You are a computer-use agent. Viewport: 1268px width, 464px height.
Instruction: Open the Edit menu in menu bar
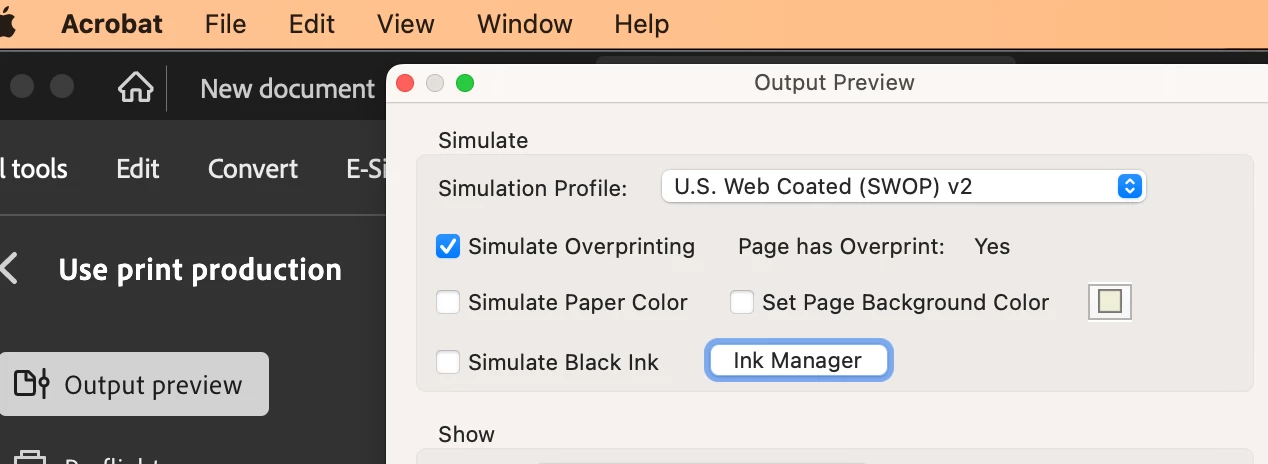(x=312, y=24)
